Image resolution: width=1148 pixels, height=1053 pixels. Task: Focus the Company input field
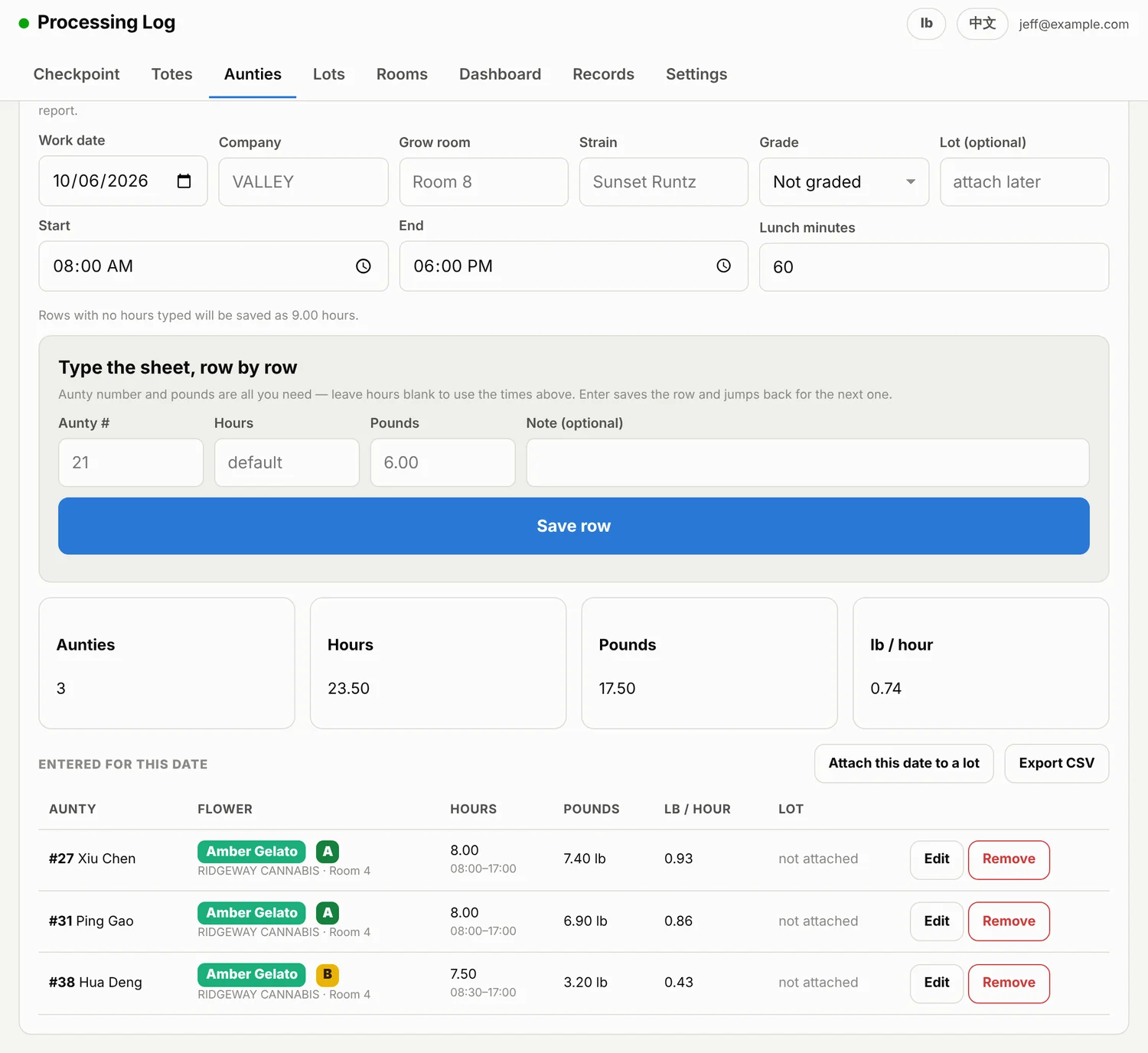[303, 182]
